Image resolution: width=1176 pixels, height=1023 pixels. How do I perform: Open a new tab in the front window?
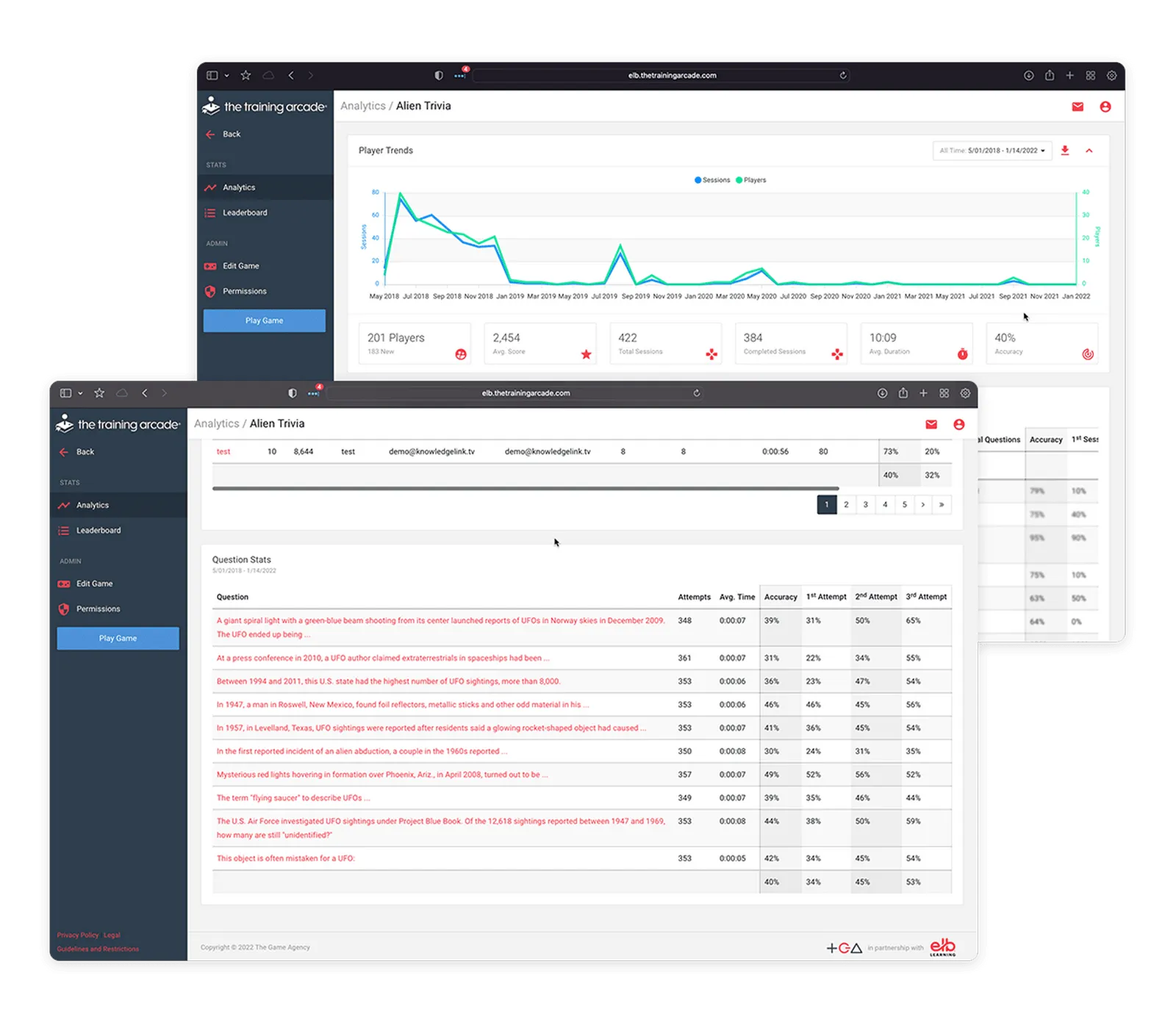click(x=924, y=393)
